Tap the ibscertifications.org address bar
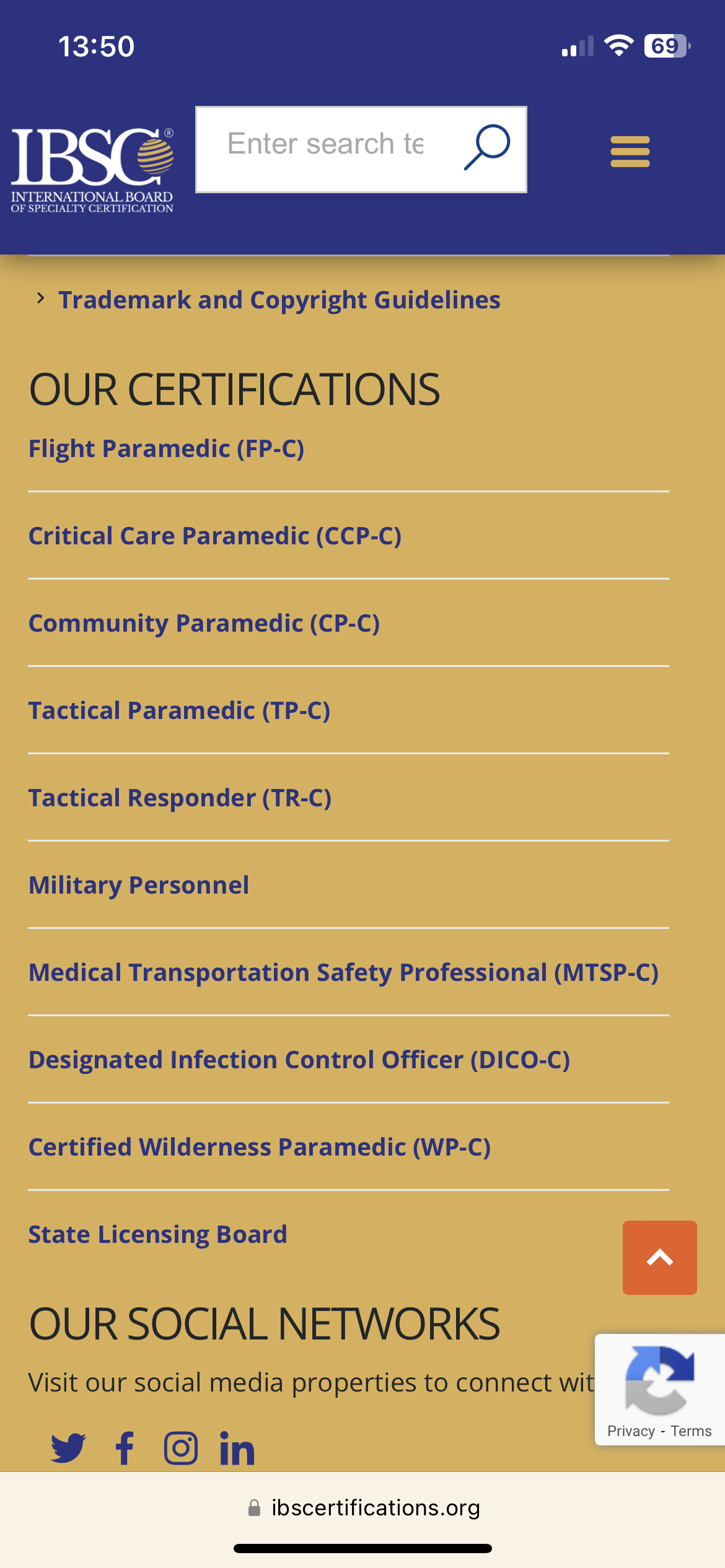The image size is (725, 1568). pyautogui.click(x=363, y=1507)
